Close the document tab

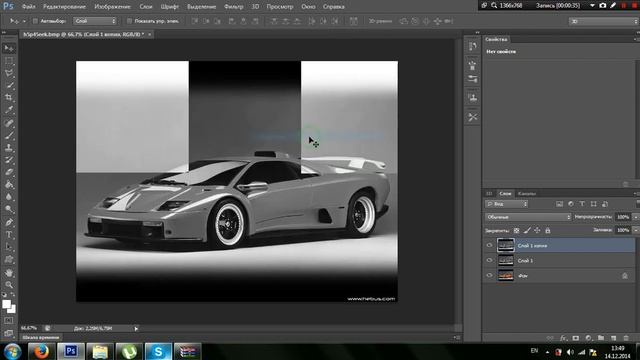coord(150,35)
